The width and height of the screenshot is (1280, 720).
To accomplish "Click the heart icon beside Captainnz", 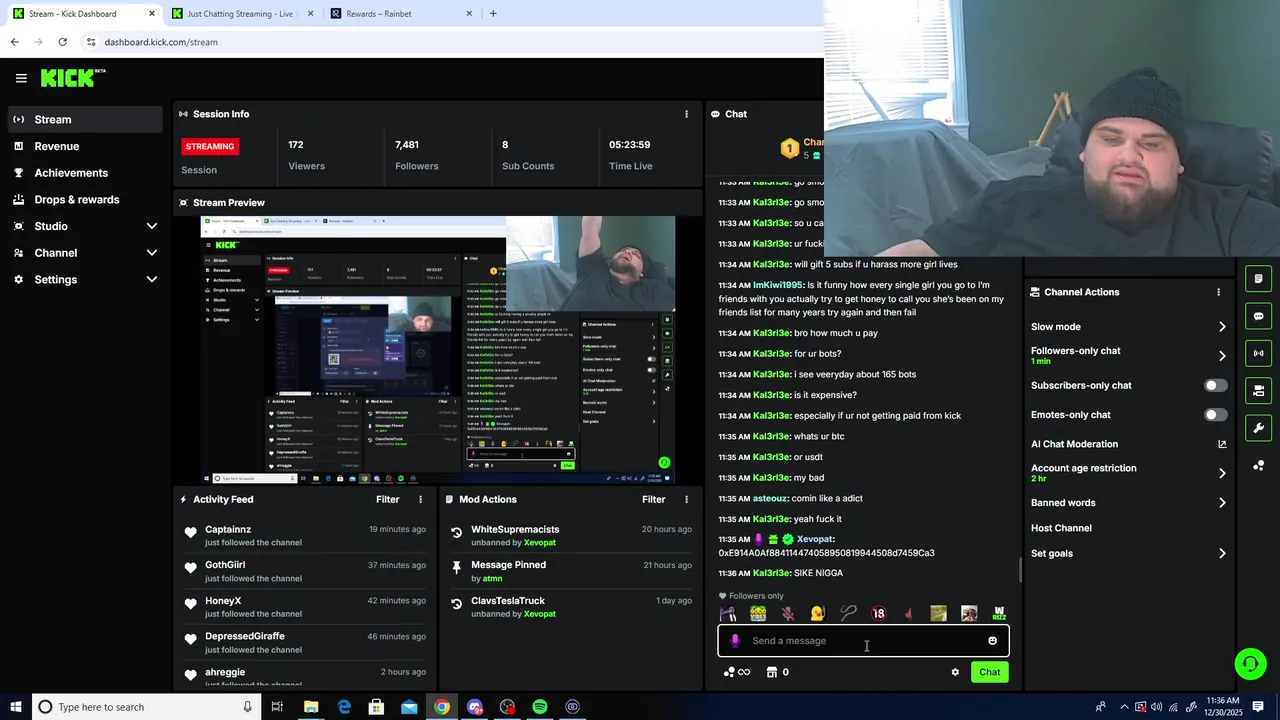I will [191, 533].
